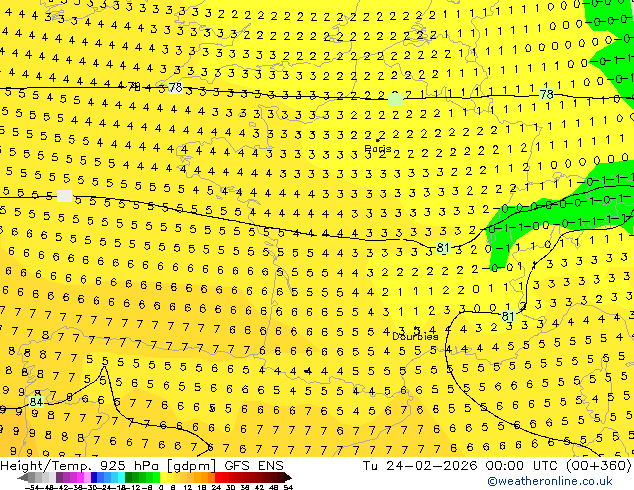Click the blank light green contour label box
The height and width of the screenshot is (490, 634).
point(395,99)
